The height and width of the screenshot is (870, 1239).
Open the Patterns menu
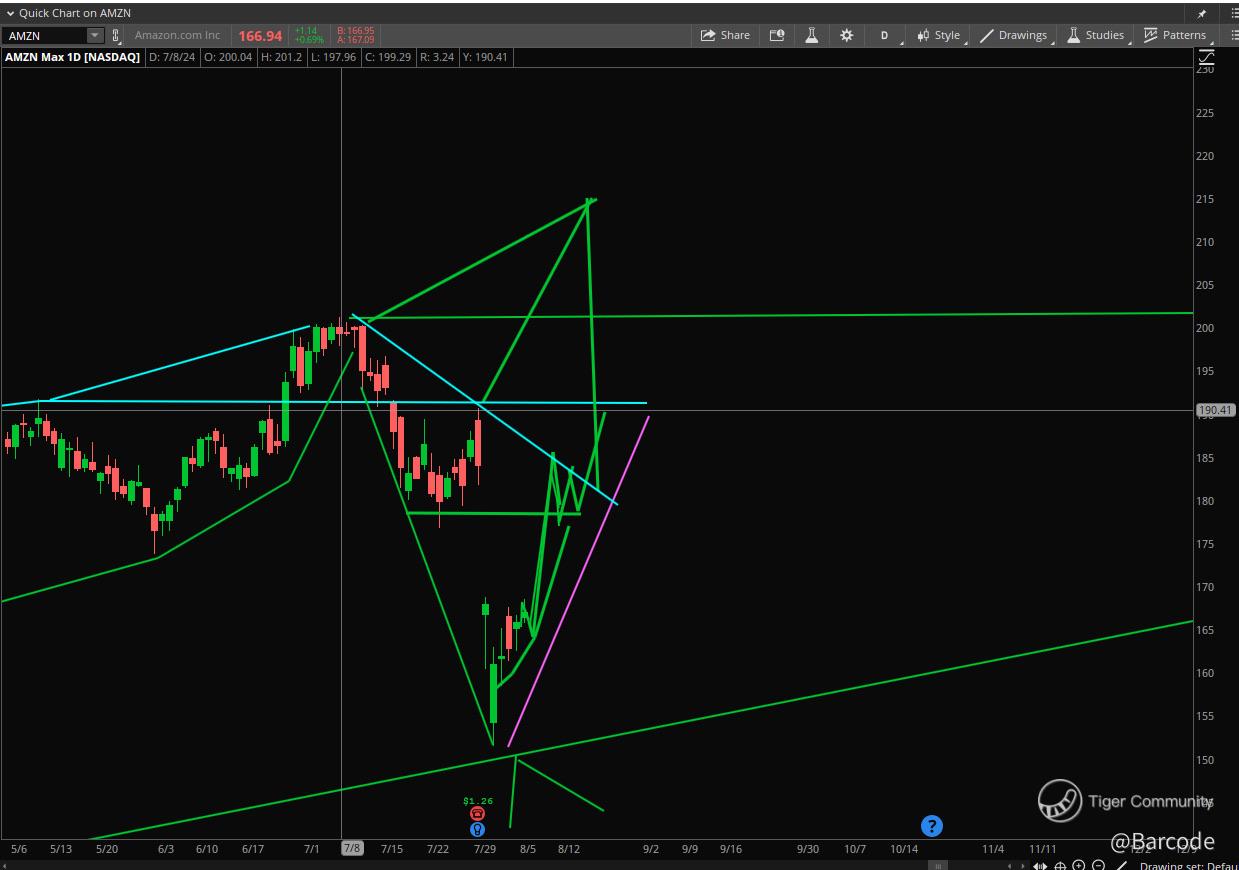pyautogui.click(x=1176, y=35)
